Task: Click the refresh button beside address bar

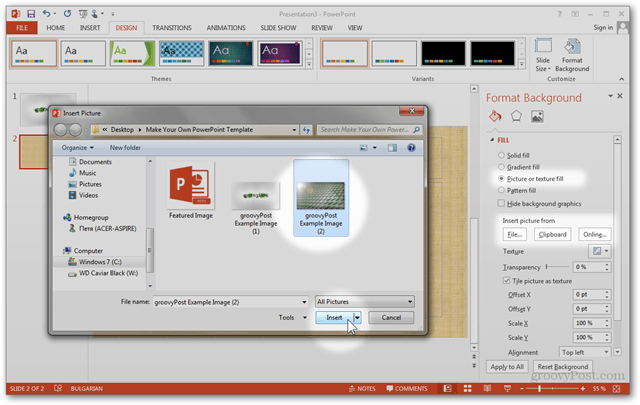Action: (306, 130)
